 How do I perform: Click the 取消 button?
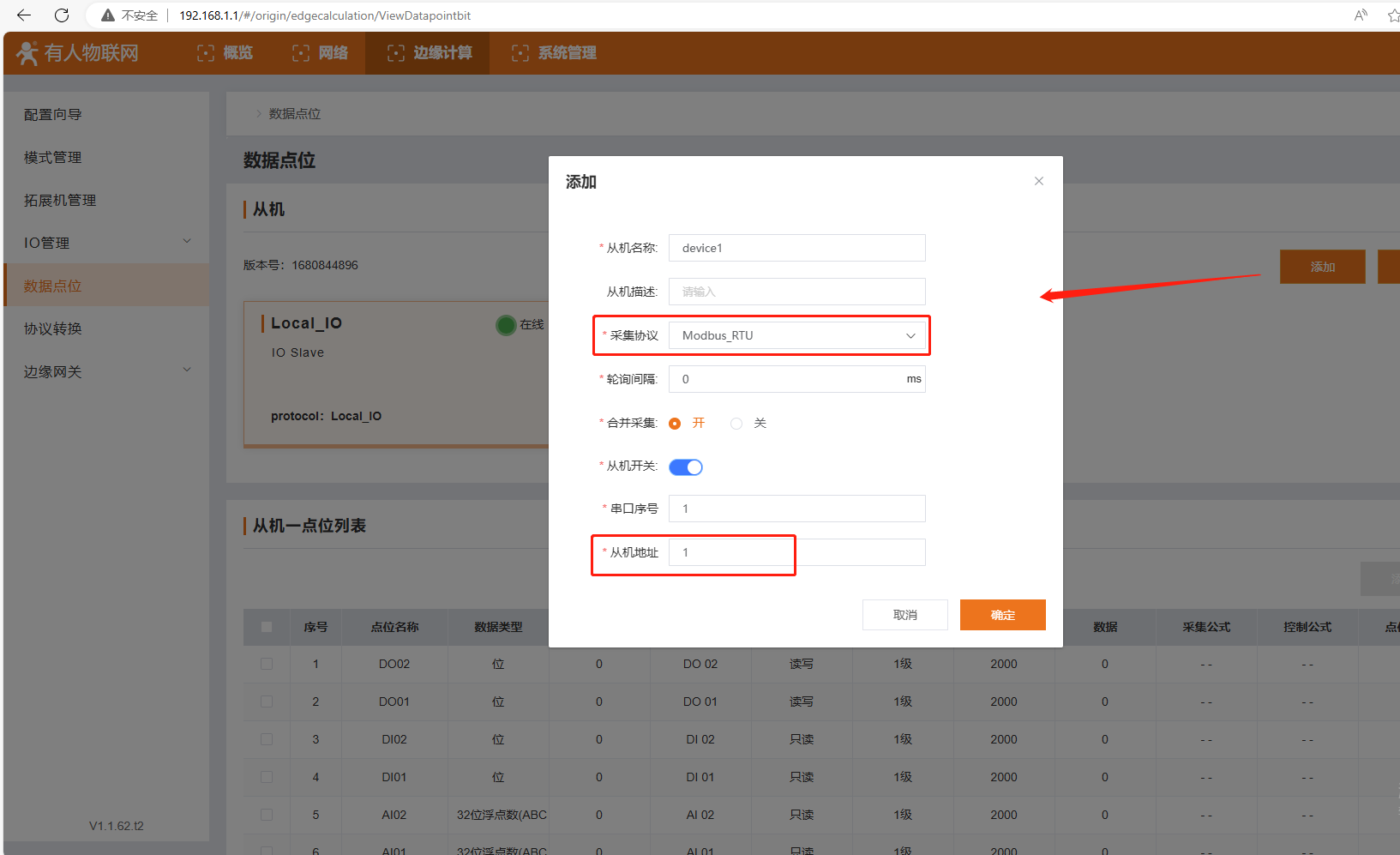pos(905,615)
